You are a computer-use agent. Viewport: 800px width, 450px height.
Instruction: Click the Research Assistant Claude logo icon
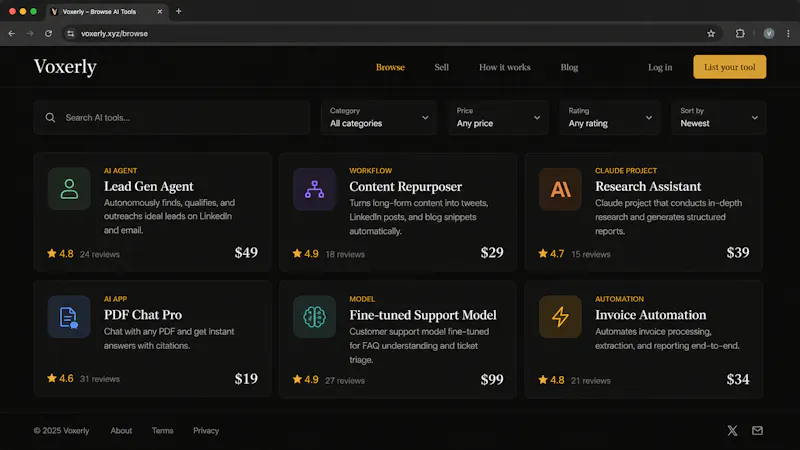pyautogui.click(x=560, y=189)
